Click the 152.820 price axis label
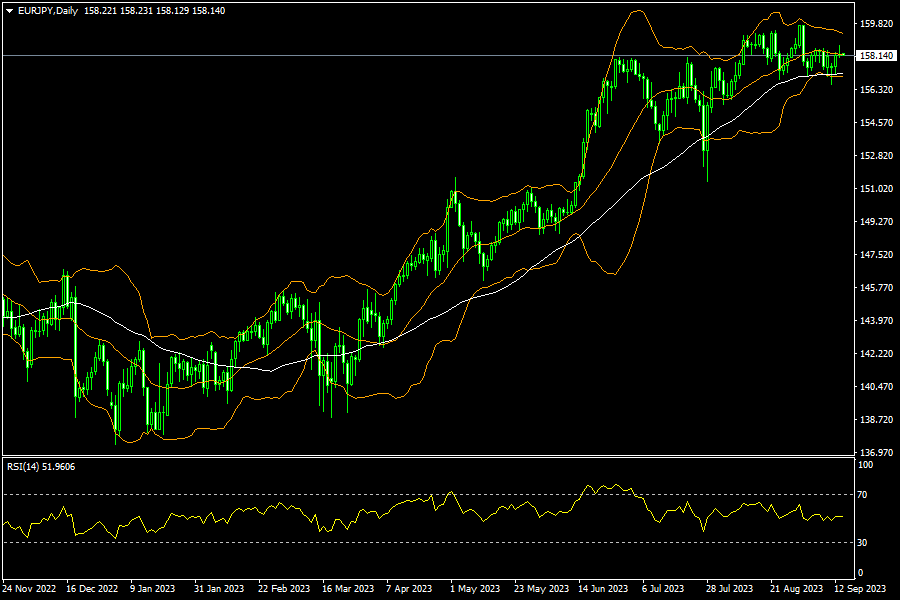This screenshot has width=900, height=600. (x=877, y=155)
